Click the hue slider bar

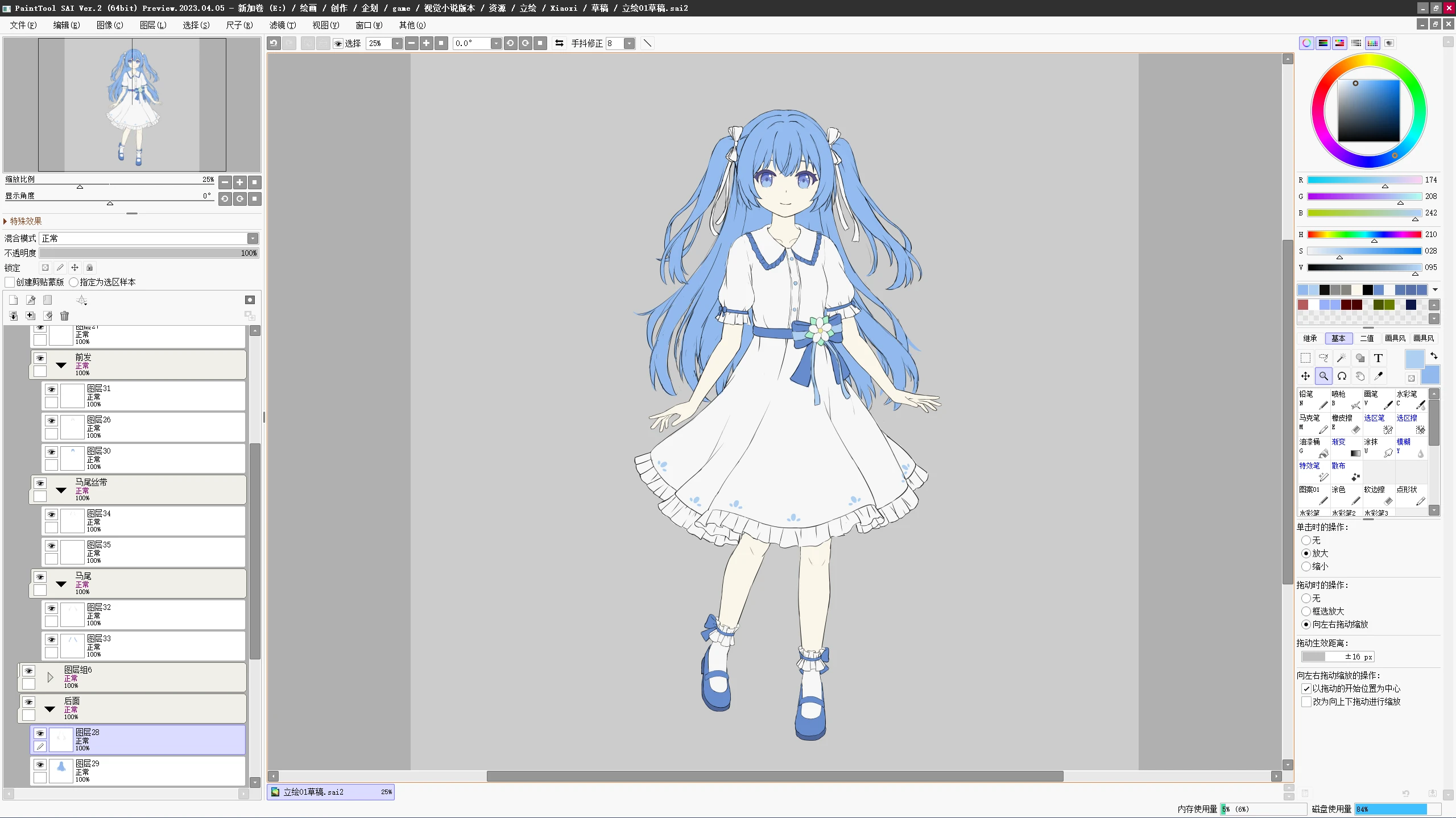(1364, 235)
